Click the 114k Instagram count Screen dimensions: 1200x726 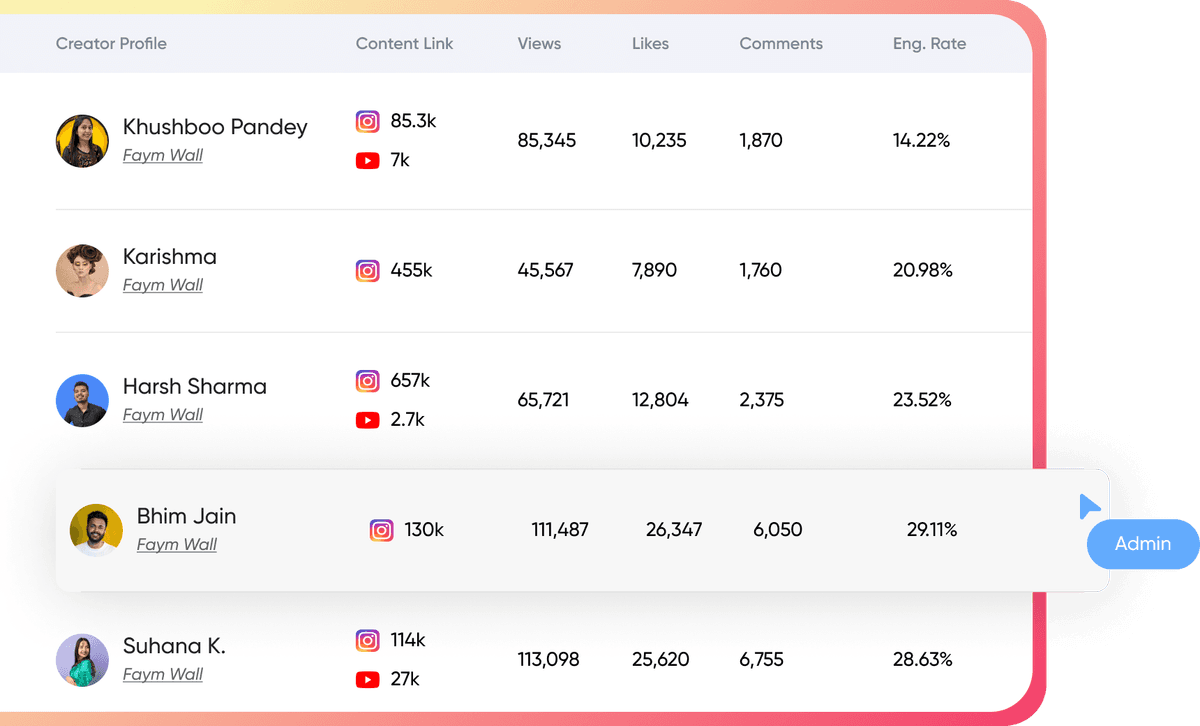pyautogui.click(x=408, y=640)
